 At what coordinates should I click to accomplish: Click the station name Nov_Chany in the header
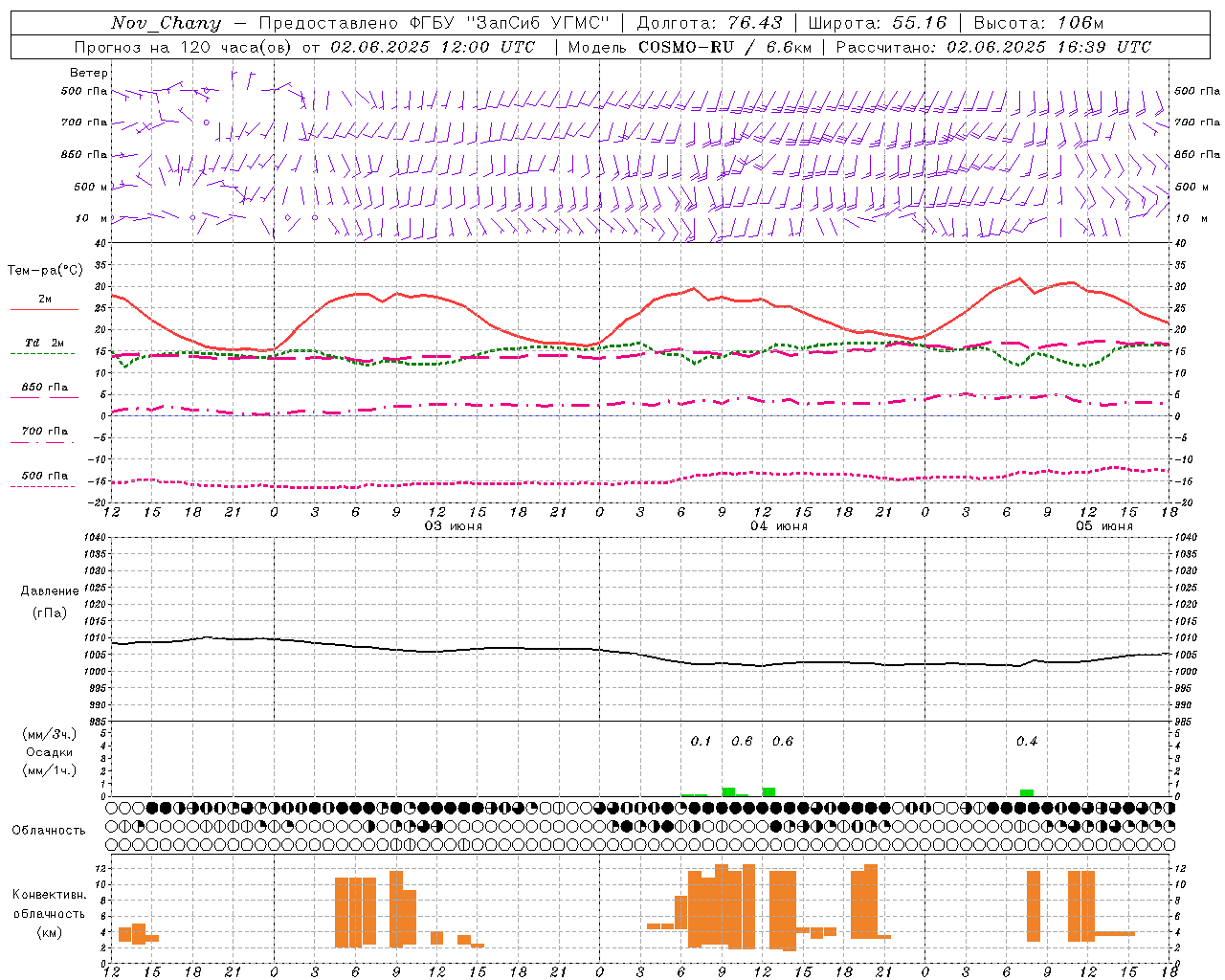(x=166, y=23)
